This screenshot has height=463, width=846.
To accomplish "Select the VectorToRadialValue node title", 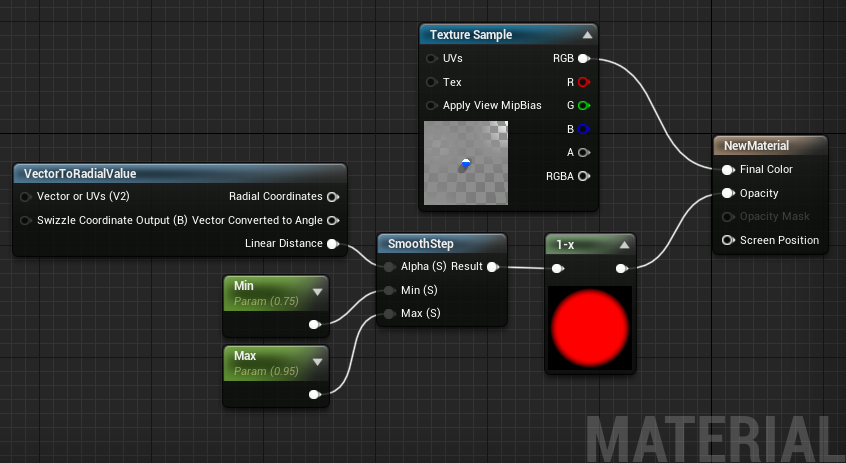I will click(80, 174).
